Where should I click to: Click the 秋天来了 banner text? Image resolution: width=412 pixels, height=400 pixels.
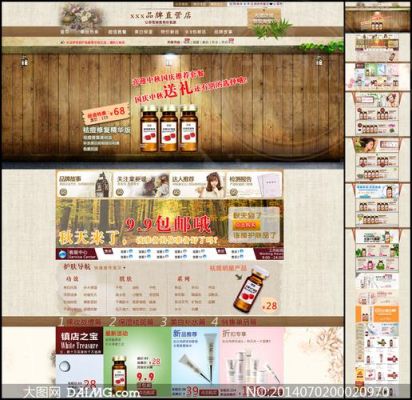89,238
